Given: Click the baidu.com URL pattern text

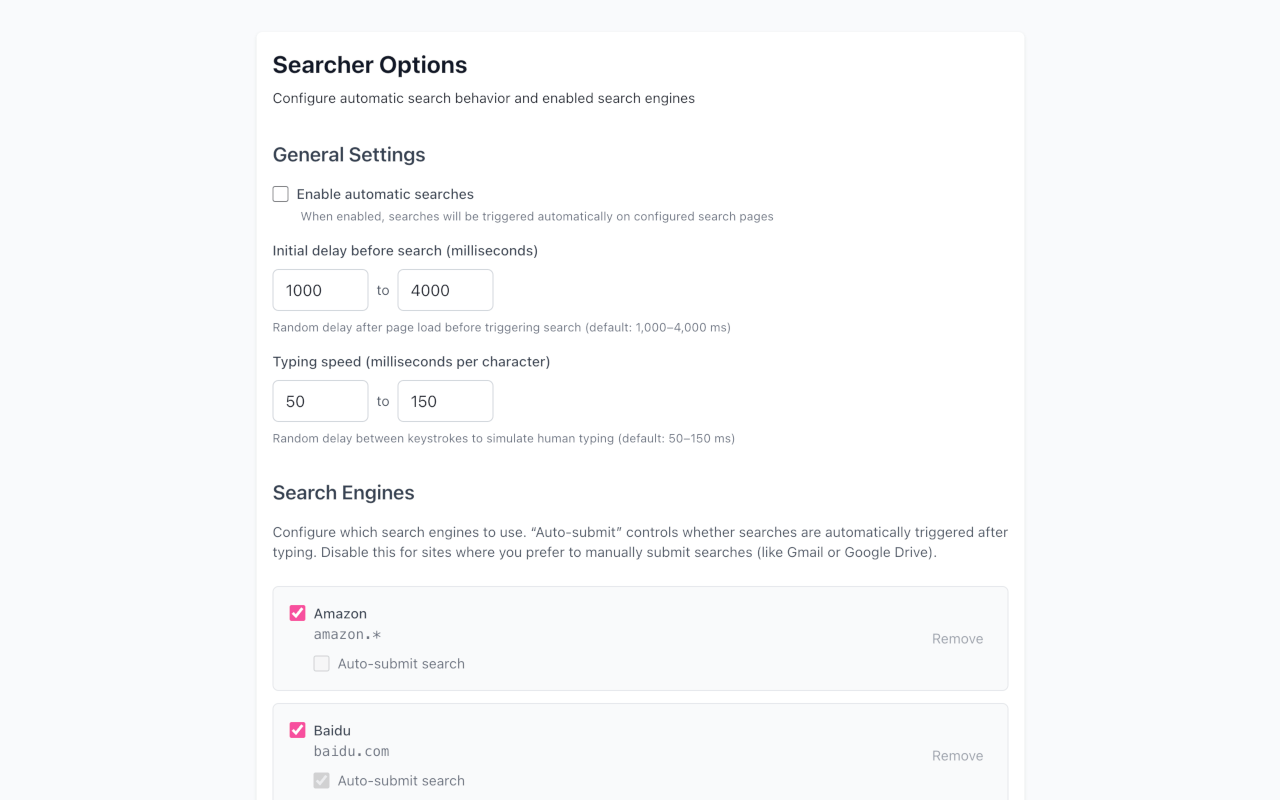Looking at the screenshot, I should pos(352,751).
